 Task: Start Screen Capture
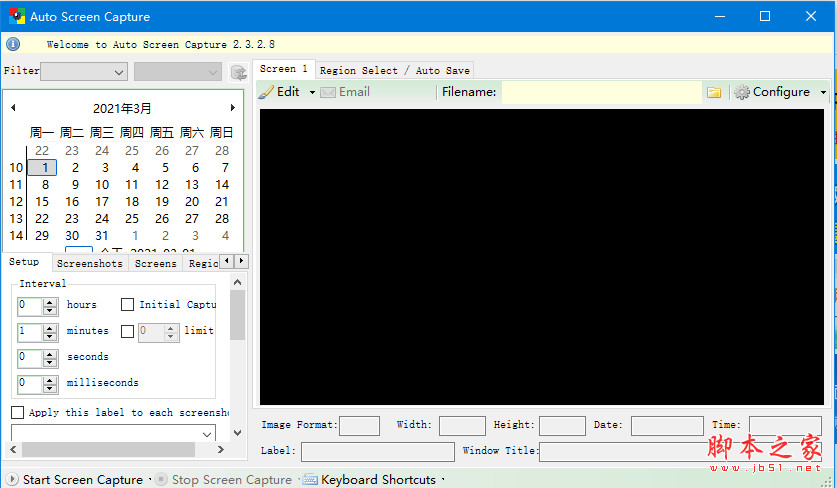coord(75,479)
